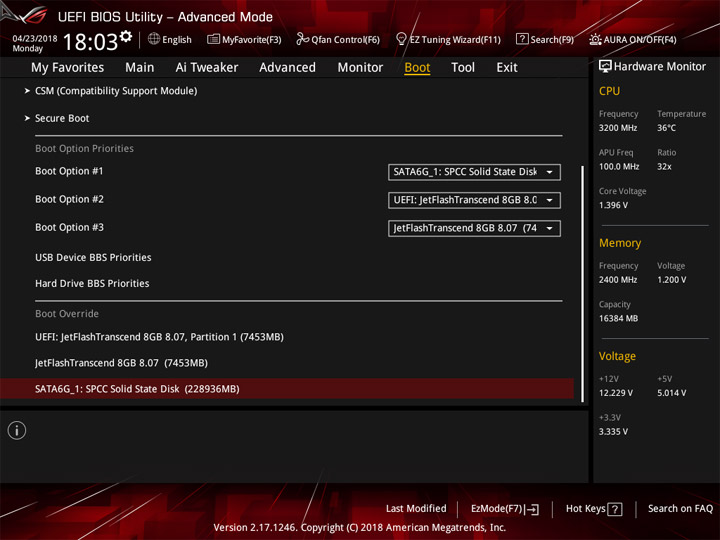The height and width of the screenshot is (540, 720).
Task: Open Boot Option #3 dropdown
Action: coord(474,228)
